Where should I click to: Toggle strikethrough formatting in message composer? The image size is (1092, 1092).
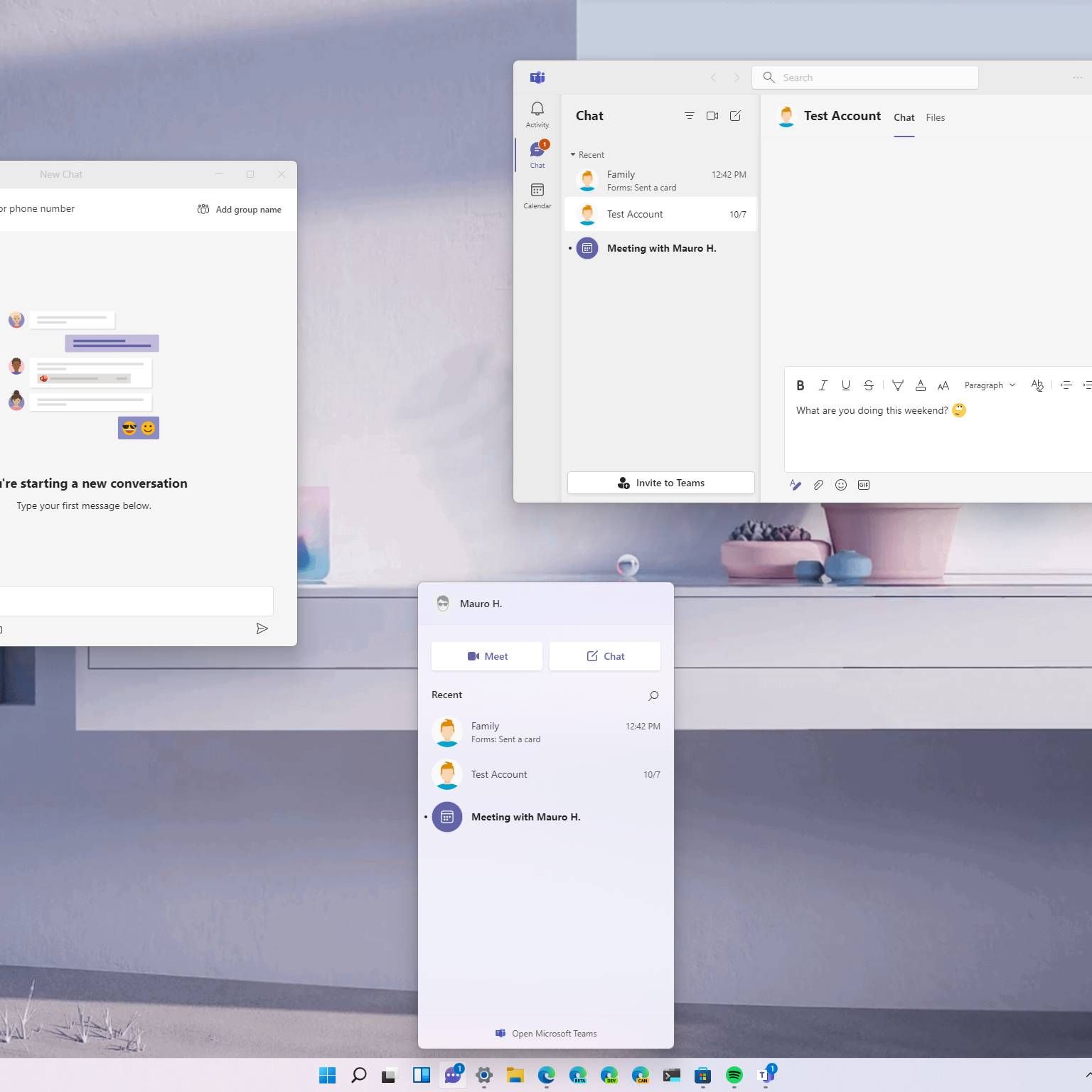[868, 385]
